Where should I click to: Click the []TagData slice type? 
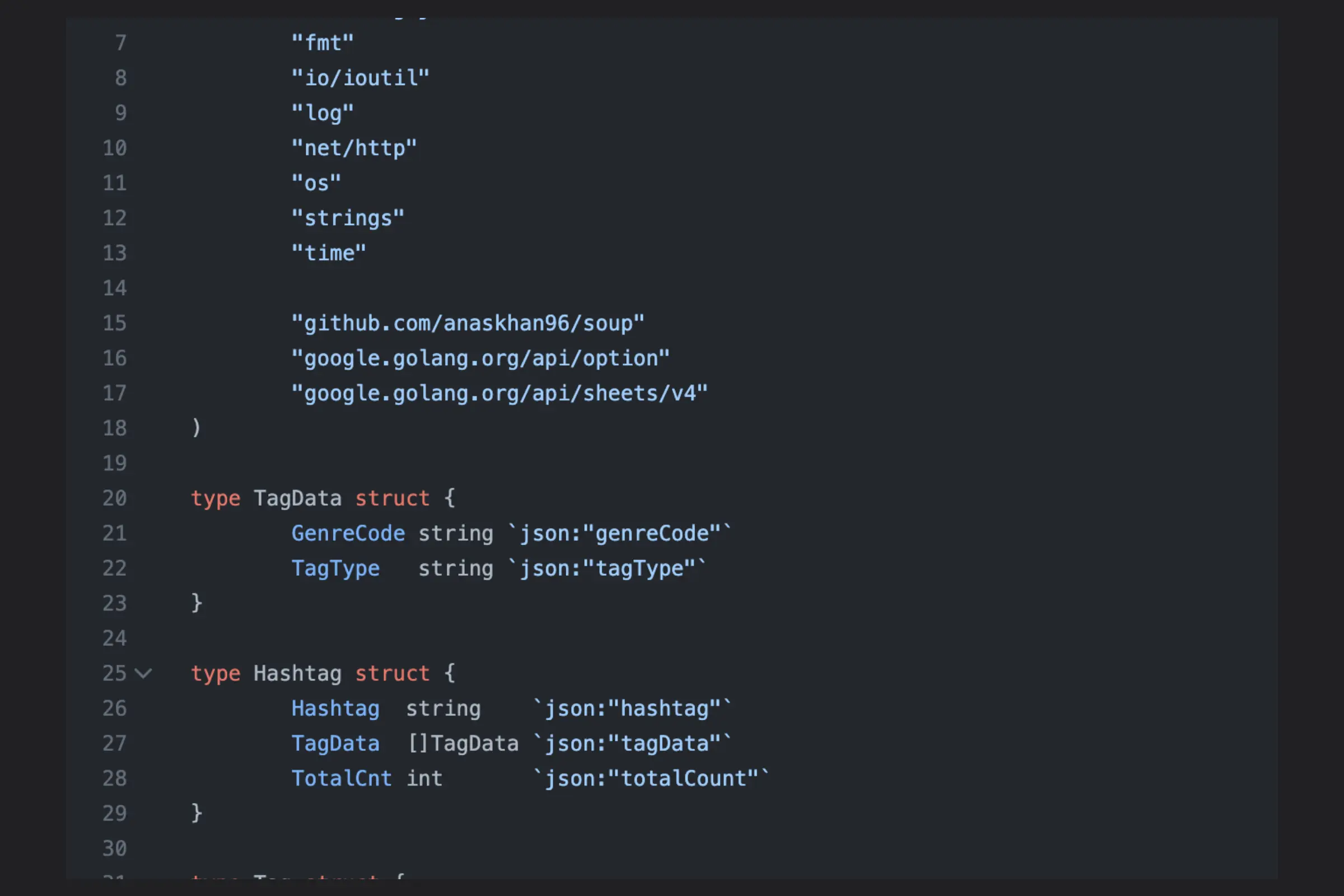464,744
